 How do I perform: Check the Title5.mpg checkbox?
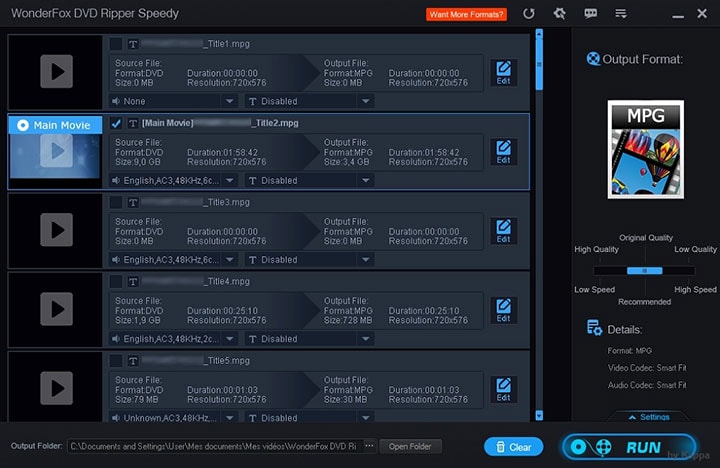click(x=116, y=361)
